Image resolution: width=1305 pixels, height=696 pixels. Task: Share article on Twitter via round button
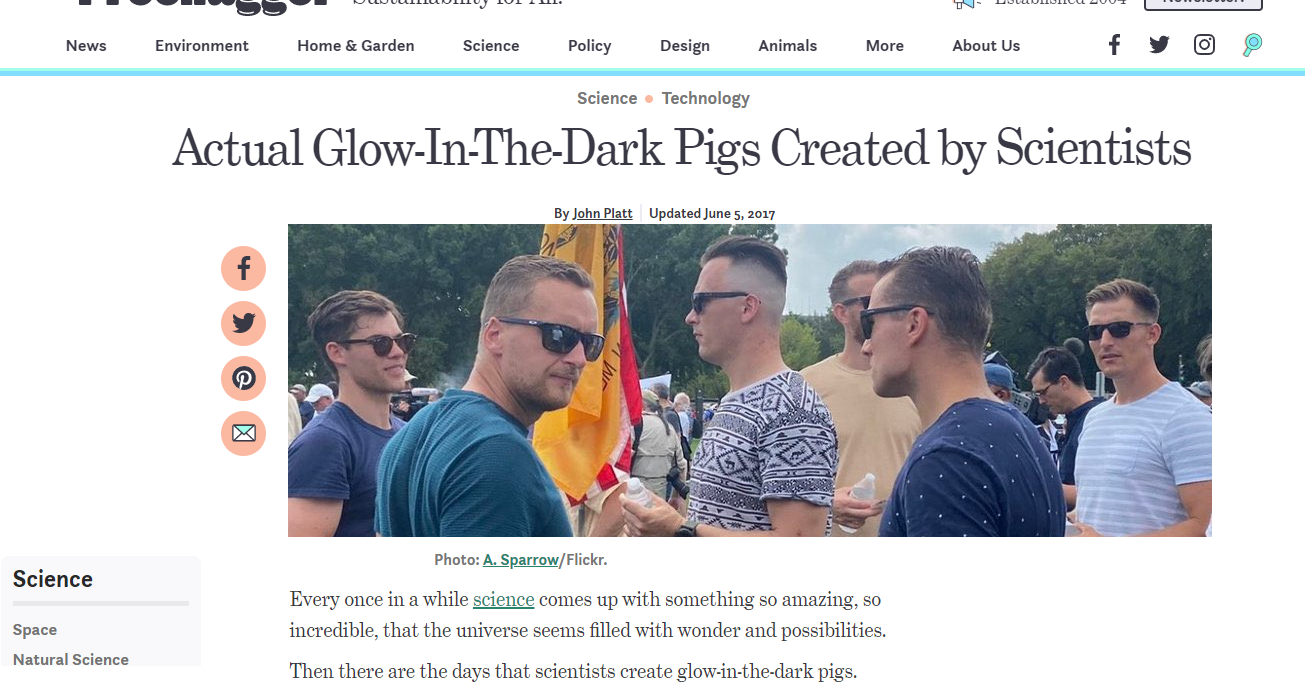pos(243,323)
